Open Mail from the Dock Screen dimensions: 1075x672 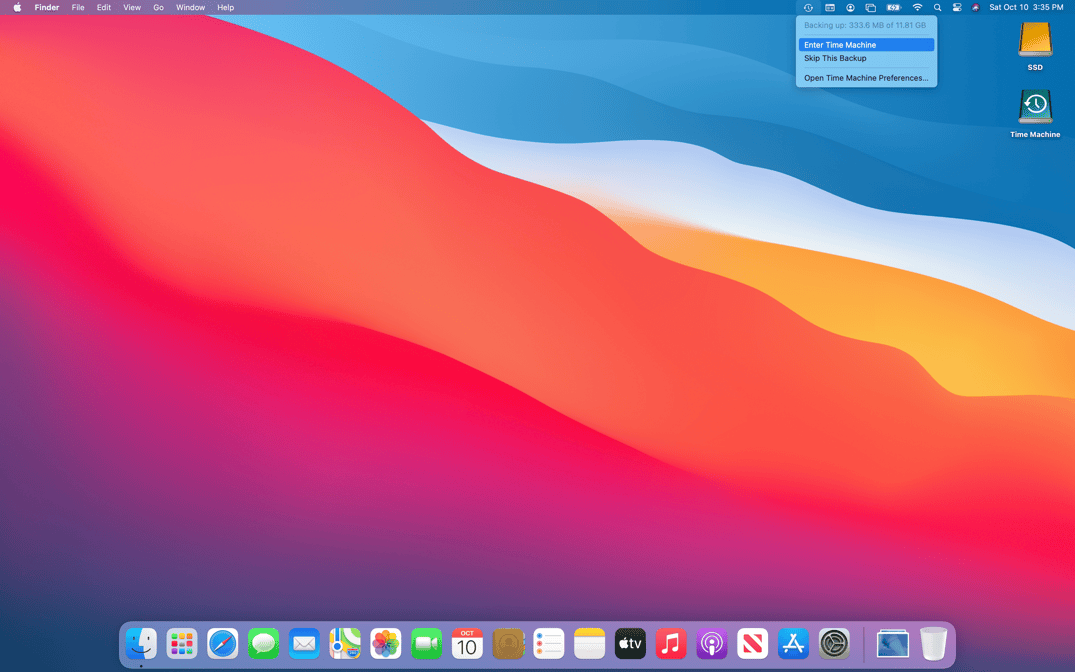click(304, 644)
